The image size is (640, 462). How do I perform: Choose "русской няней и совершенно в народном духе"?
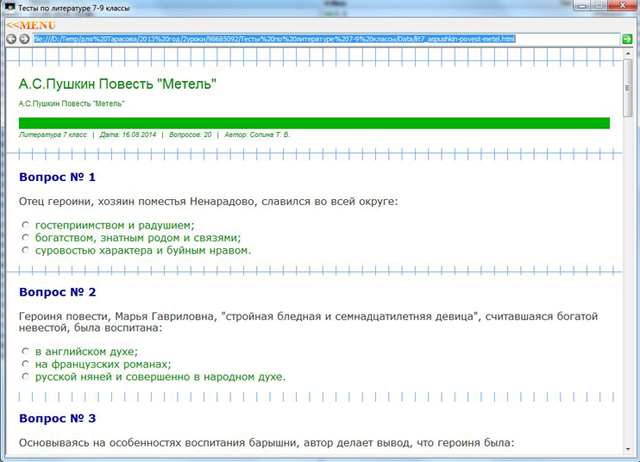click(25, 378)
